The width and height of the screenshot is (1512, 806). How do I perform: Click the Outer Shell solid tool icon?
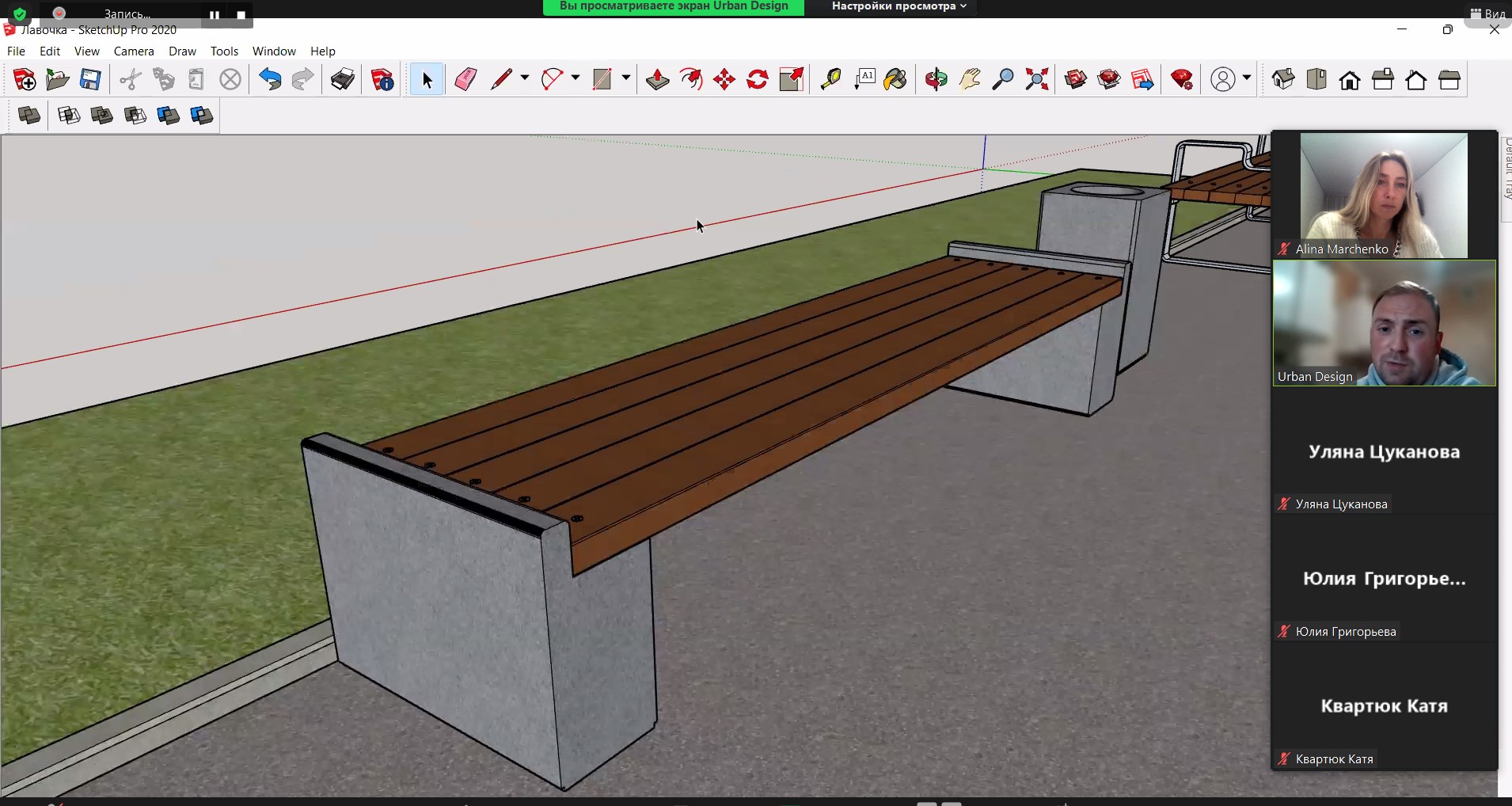(x=29, y=116)
